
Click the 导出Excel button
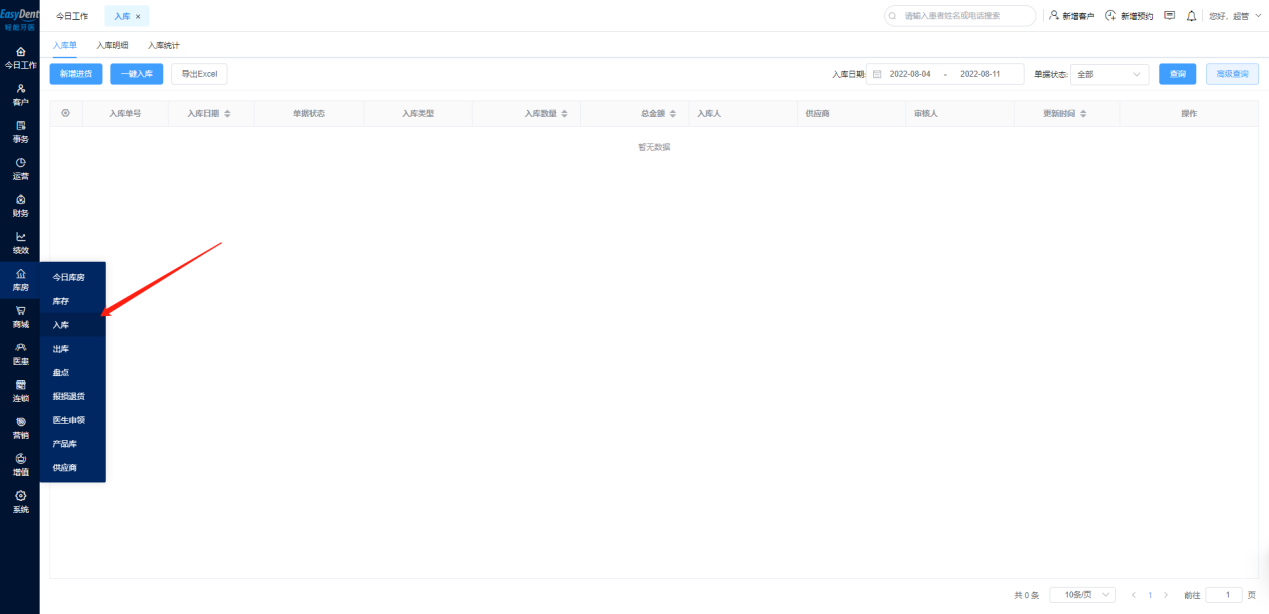point(199,74)
